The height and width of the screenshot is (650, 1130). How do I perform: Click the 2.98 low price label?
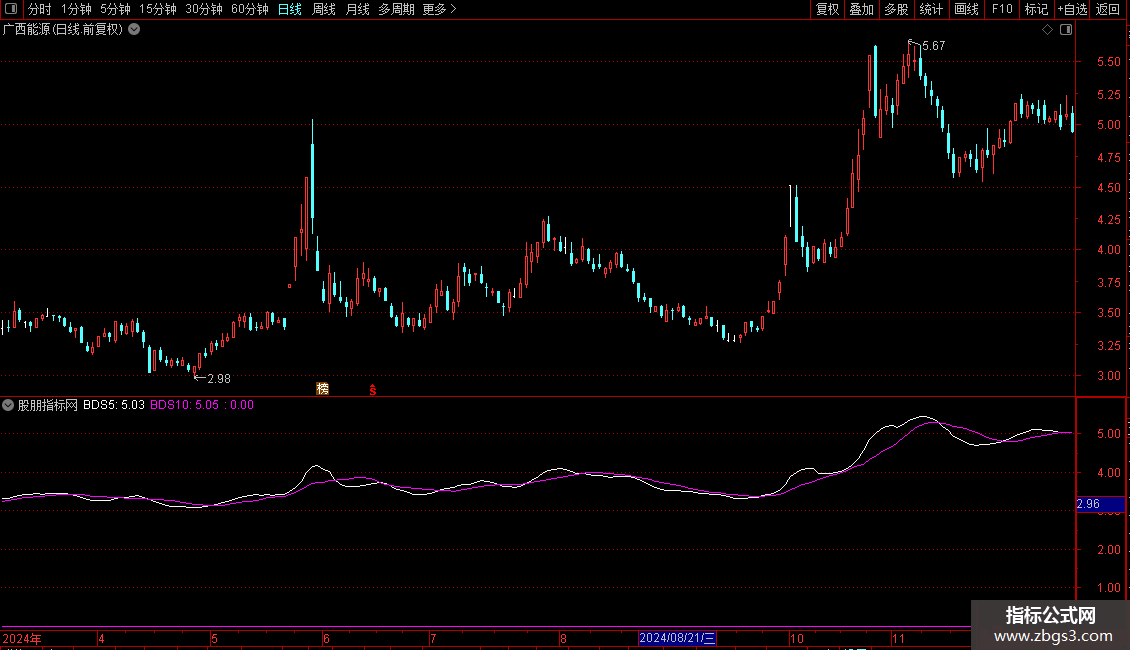coord(219,378)
